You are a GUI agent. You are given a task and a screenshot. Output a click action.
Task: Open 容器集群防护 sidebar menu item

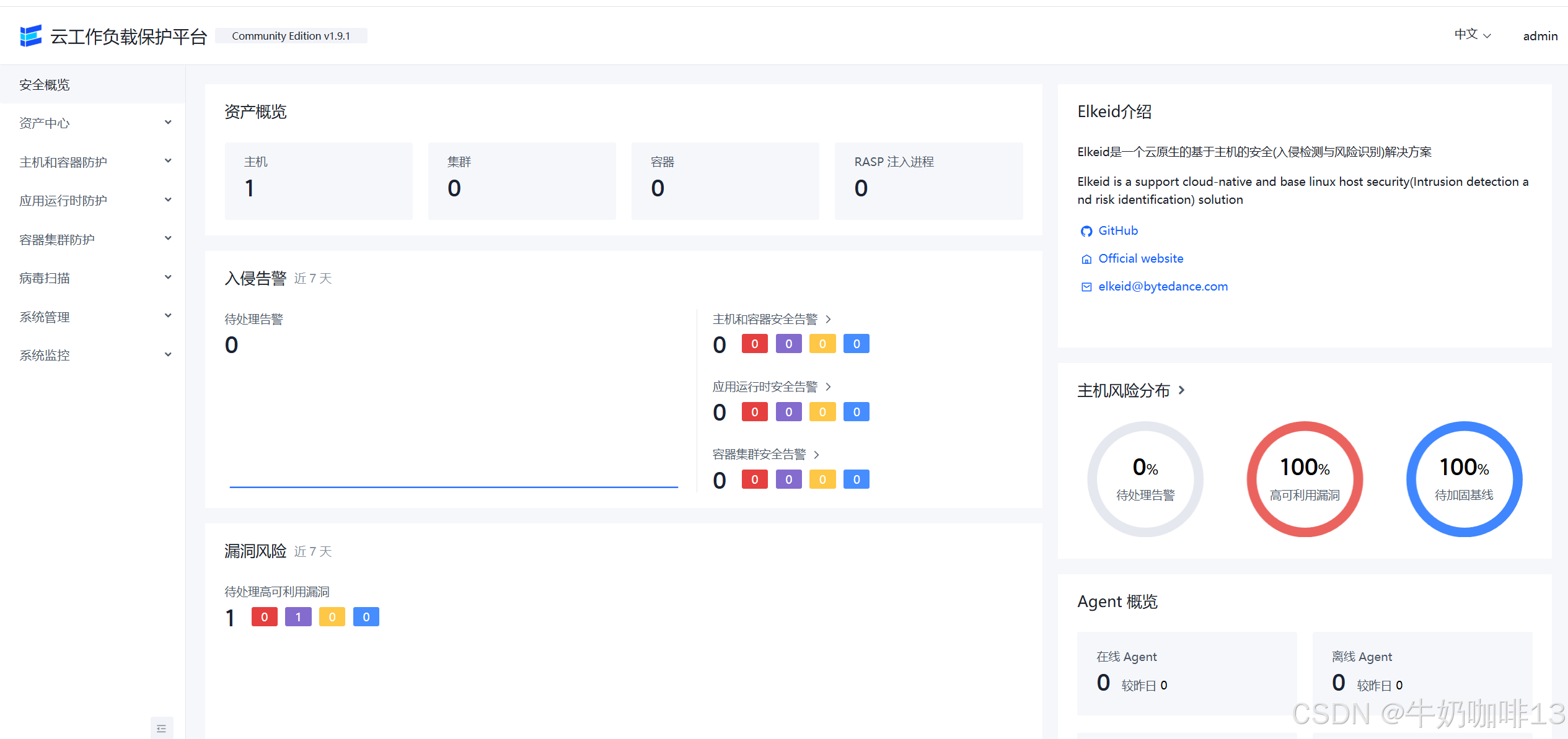(x=92, y=239)
